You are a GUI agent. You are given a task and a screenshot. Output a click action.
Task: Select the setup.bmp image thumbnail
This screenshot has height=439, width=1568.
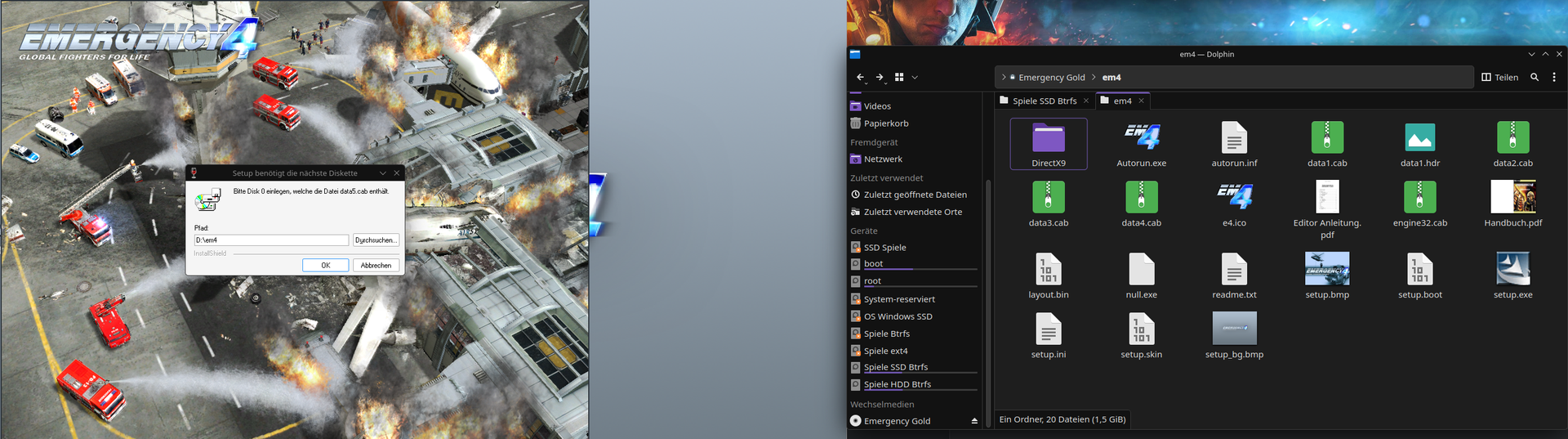click(1327, 268)
